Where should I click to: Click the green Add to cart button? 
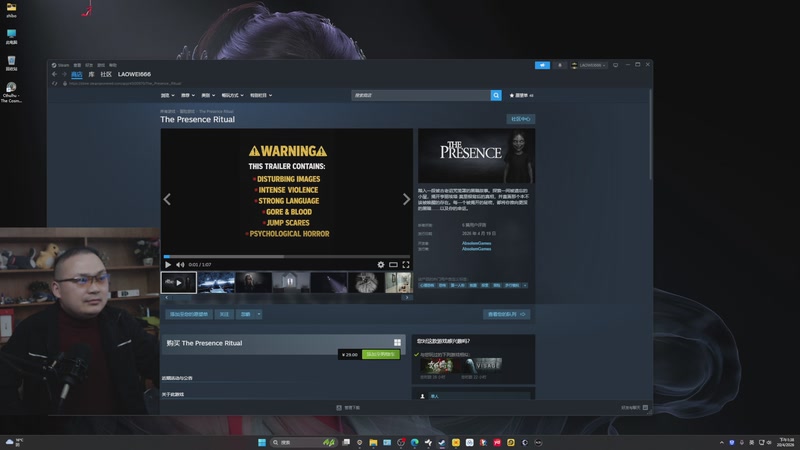tap(381, 355)
